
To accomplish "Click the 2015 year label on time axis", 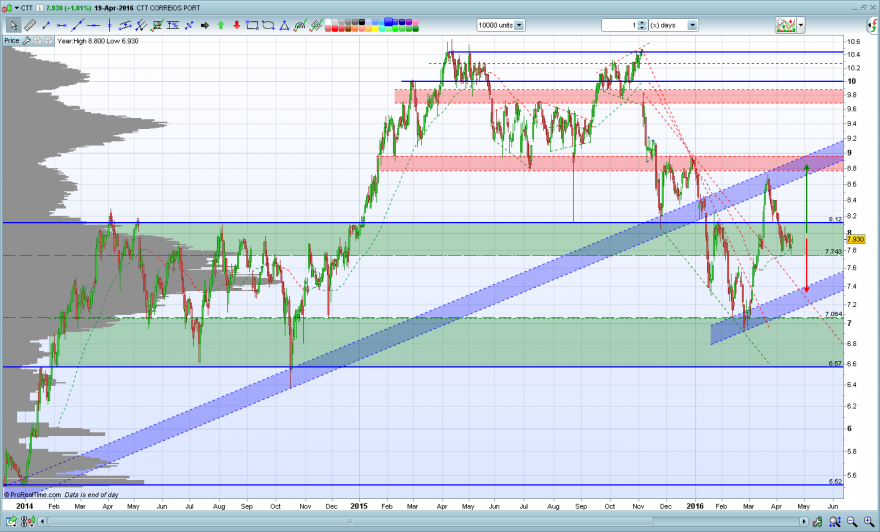I will (x=359, y=506).
